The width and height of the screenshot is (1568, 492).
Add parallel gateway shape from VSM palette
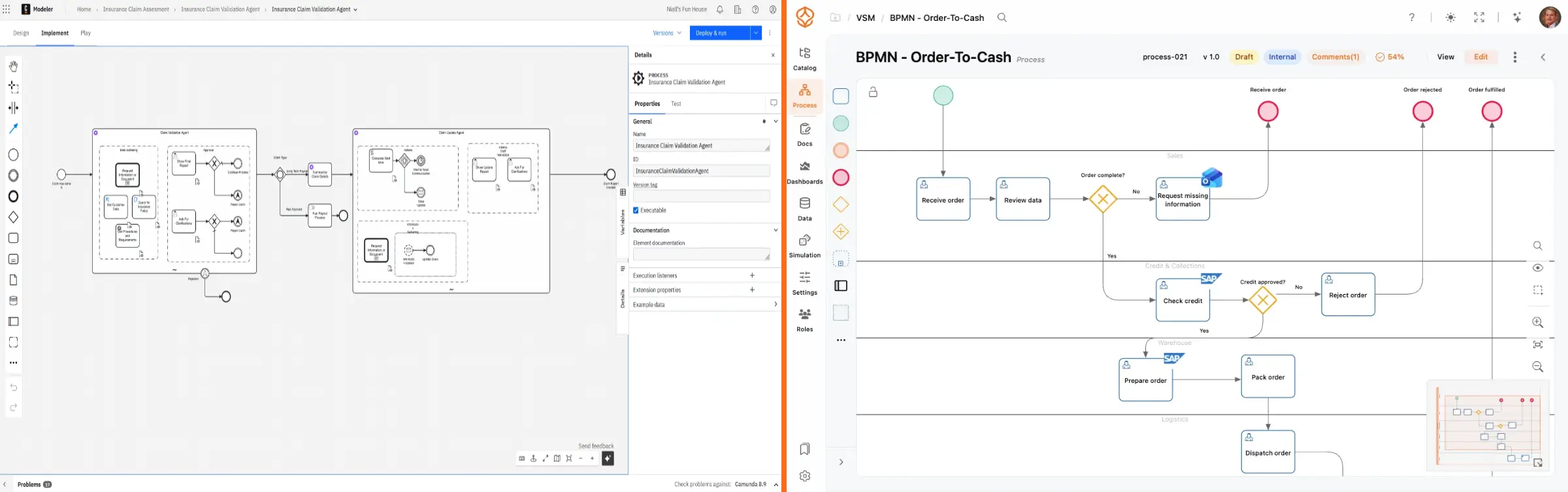pyautogui.click(x=841, y=232)
